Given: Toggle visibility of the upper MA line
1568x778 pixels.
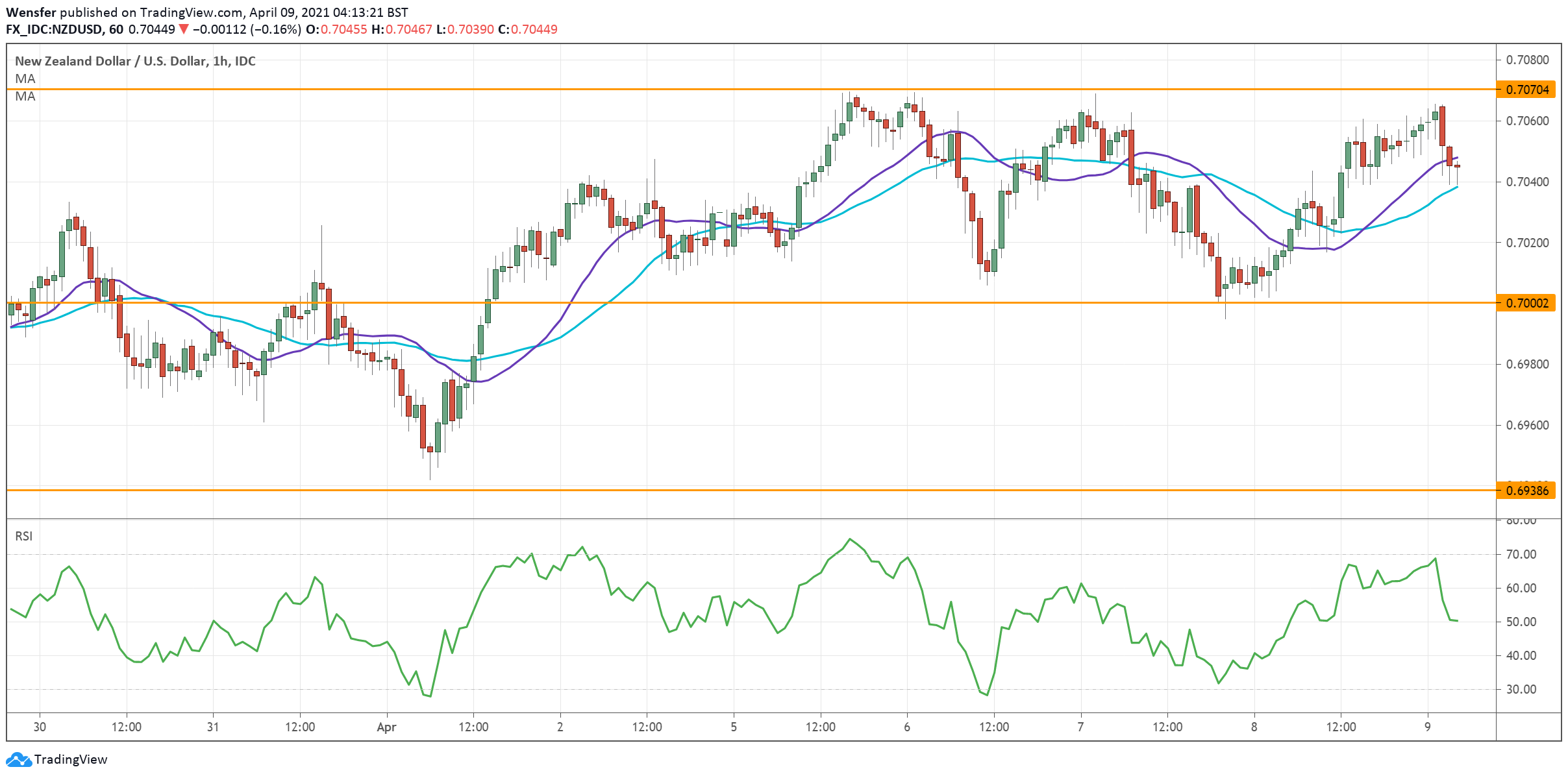Looking at the screenshot, I should click(24, 78).
